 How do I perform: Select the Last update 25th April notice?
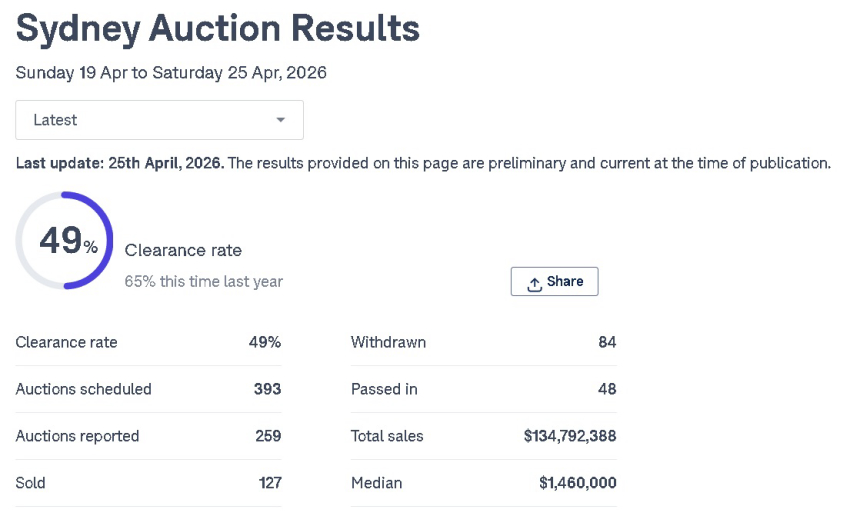click(120, 163)
